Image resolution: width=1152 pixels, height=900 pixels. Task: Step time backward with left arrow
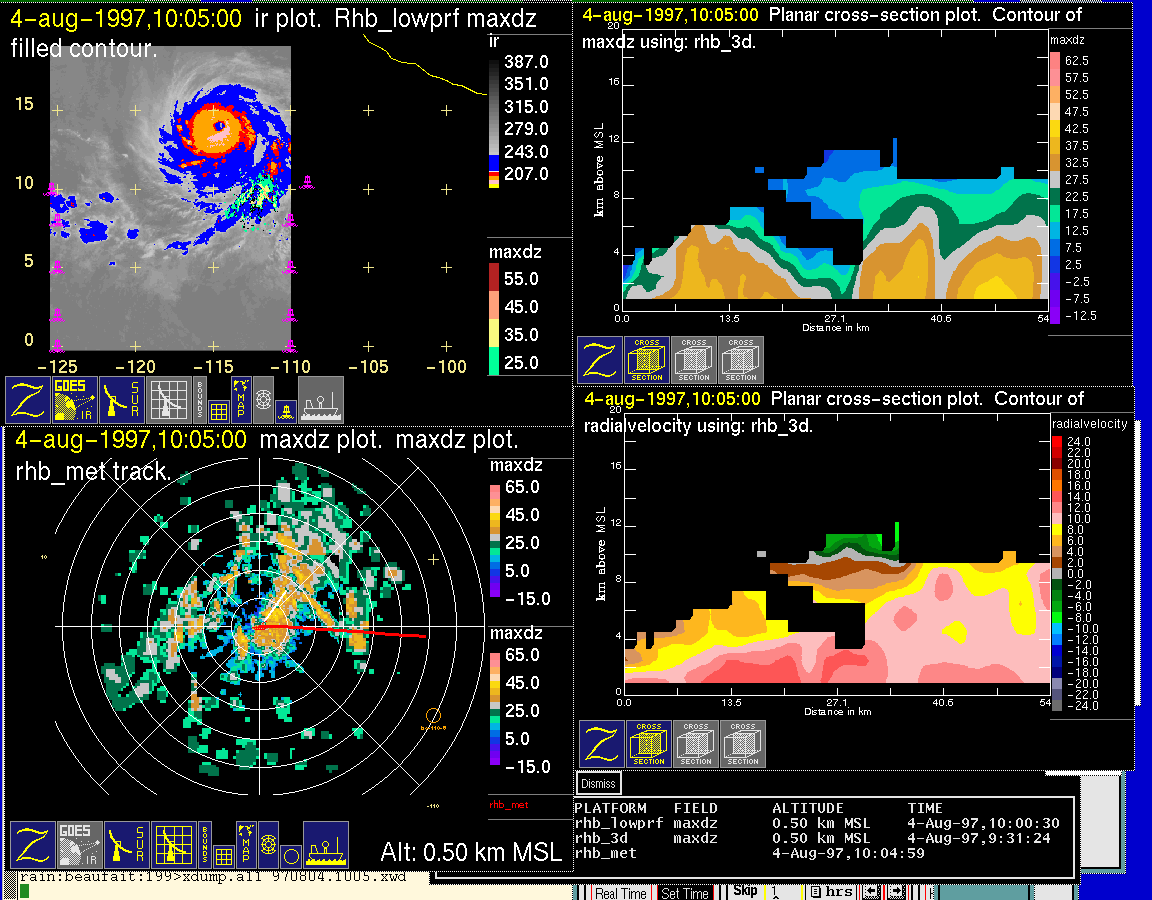pyautogui.click(x=870, y=892)
